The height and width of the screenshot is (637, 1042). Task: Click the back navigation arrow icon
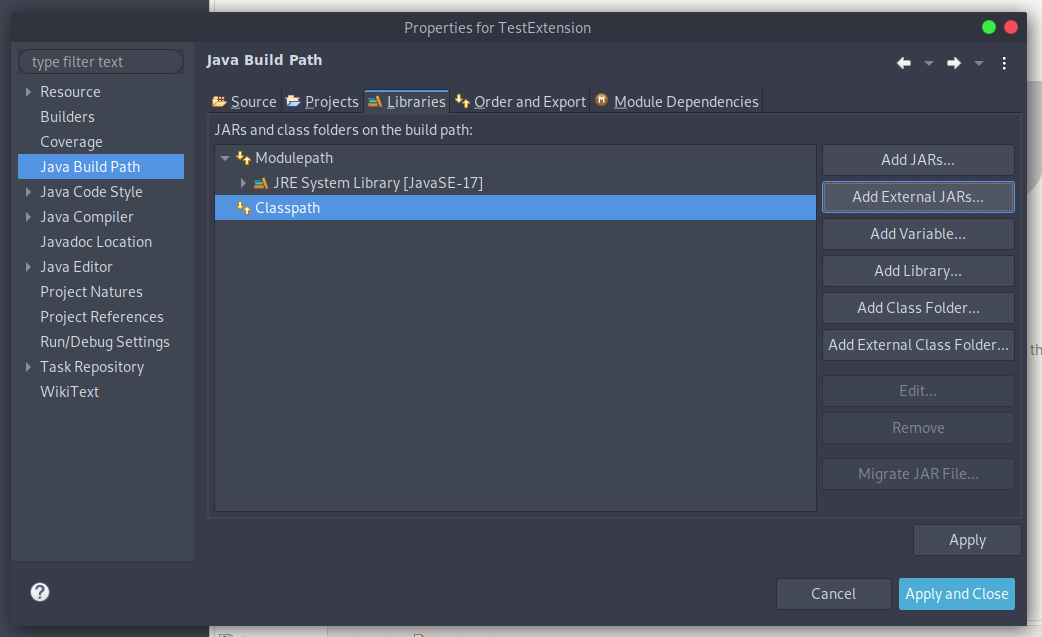coord(904,63)
